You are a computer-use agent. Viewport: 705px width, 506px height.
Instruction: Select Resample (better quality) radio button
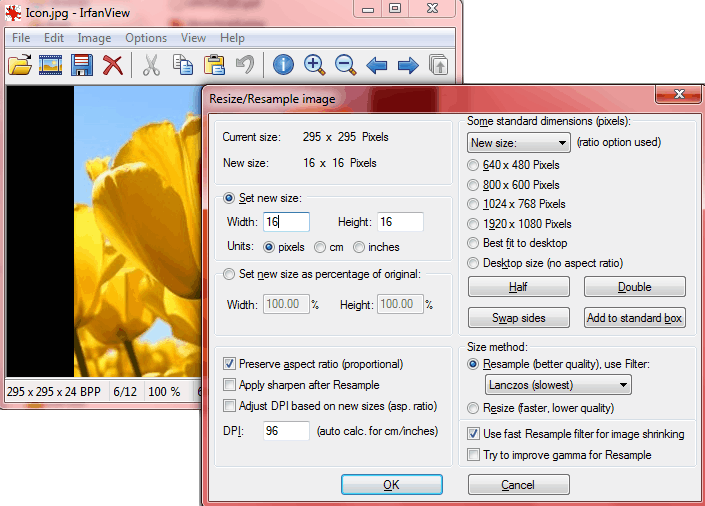pos(473,364)
